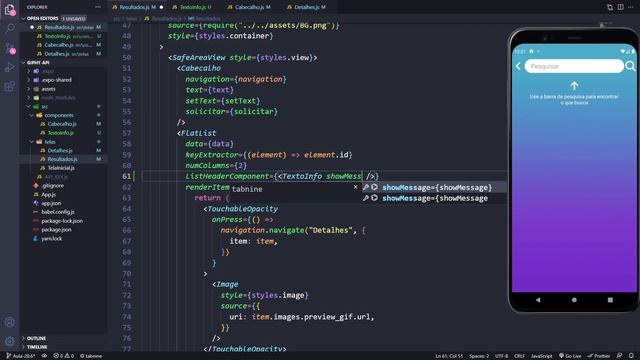The image size is (640, 360).
Task: Click the Pesquisar search field in emulator
Action: coord(574,66)
